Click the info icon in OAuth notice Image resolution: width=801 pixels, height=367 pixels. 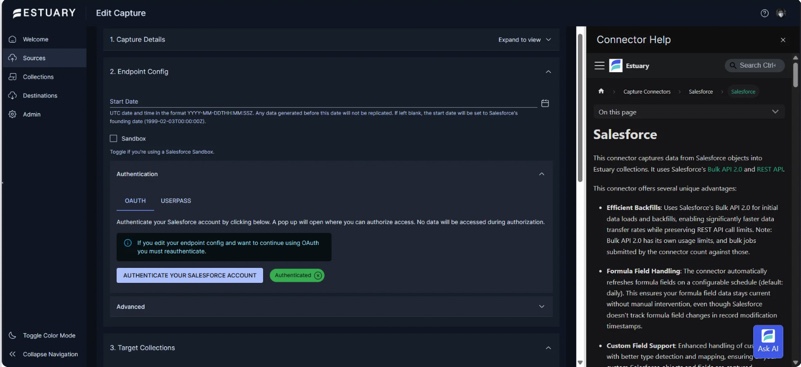coord(128,243)
